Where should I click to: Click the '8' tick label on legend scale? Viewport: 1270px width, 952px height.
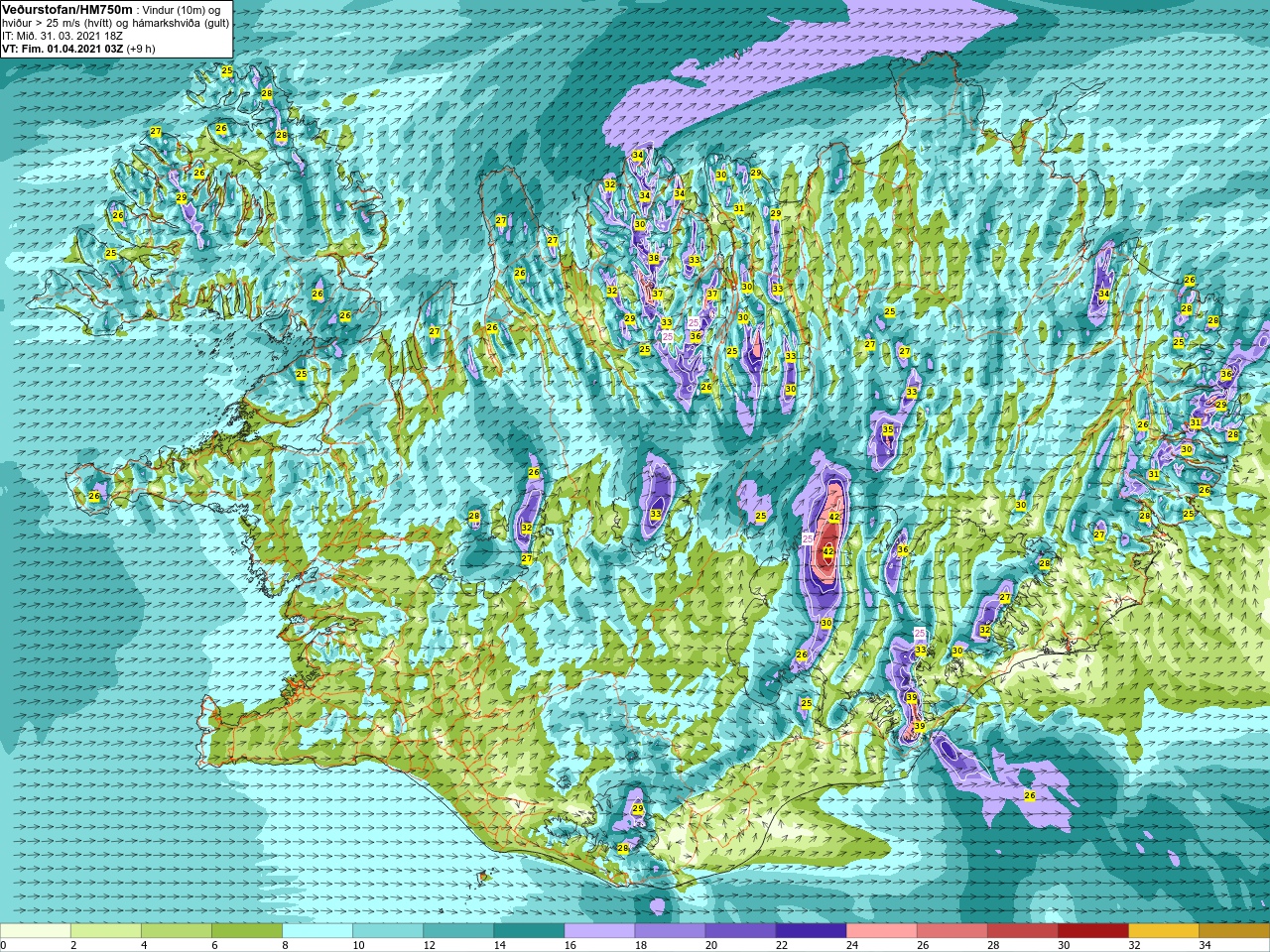(285, 945)
